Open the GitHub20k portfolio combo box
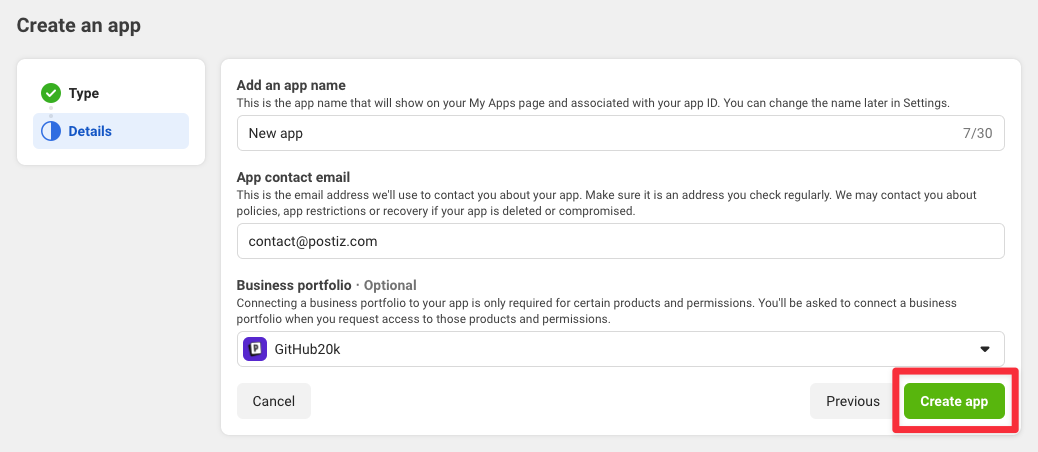 click(620, 349)
